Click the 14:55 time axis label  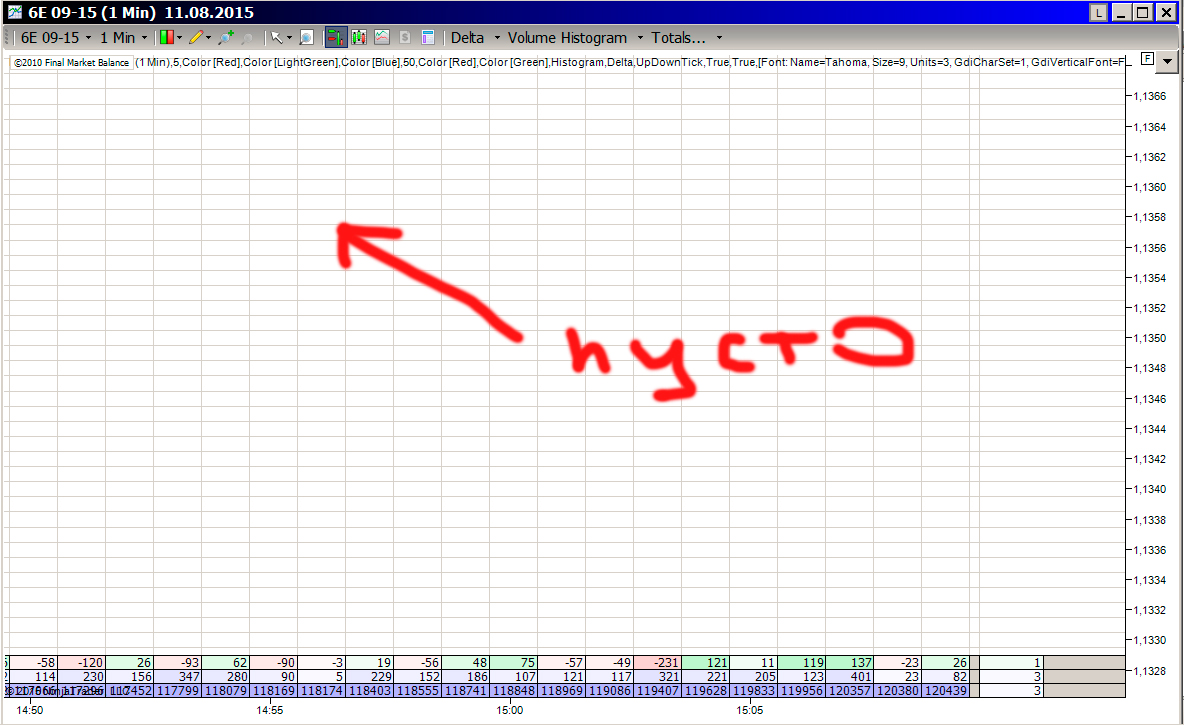pyautogui.click(x=270, y=710)
